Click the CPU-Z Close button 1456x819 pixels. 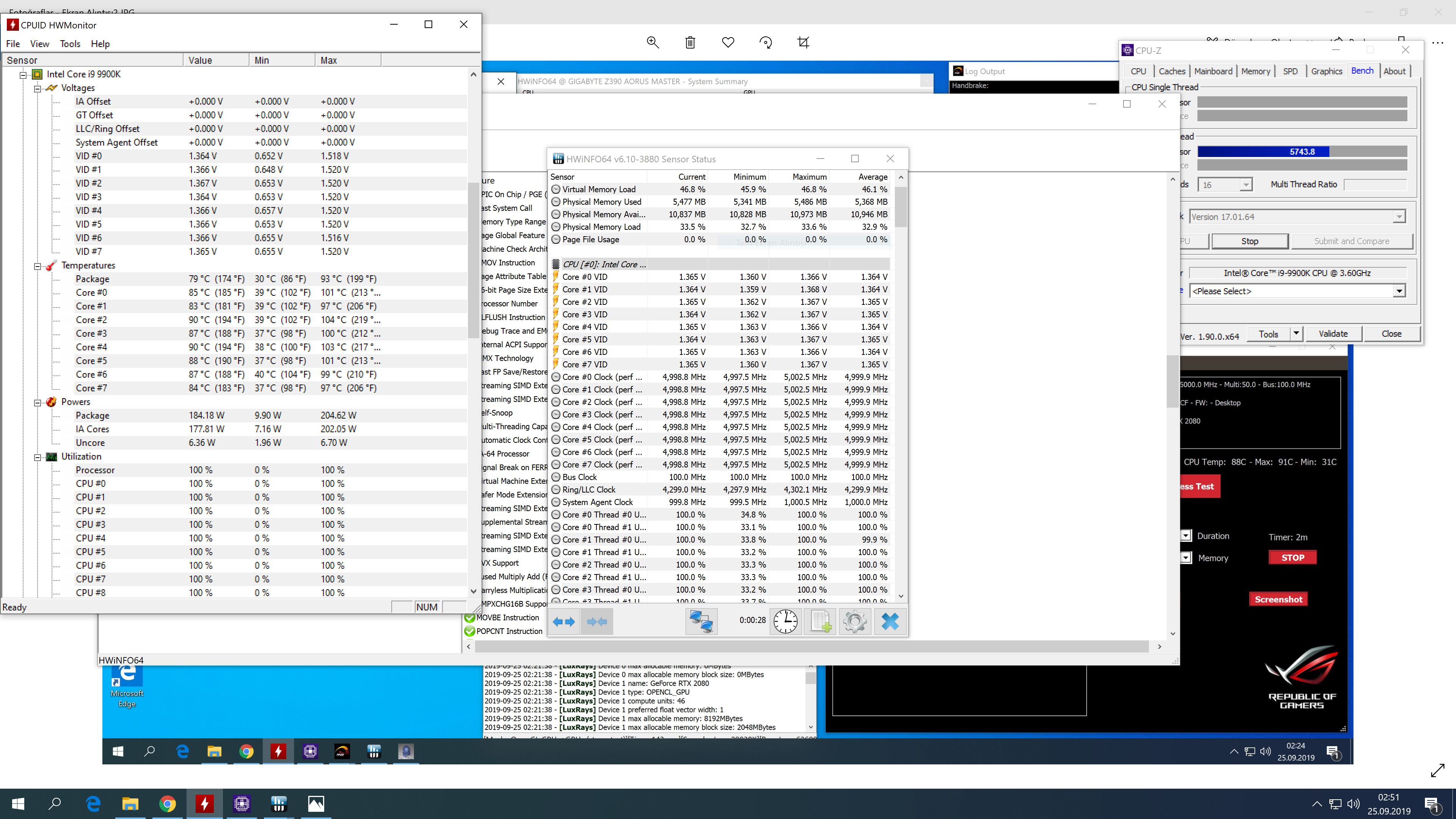pos(1391,334)
